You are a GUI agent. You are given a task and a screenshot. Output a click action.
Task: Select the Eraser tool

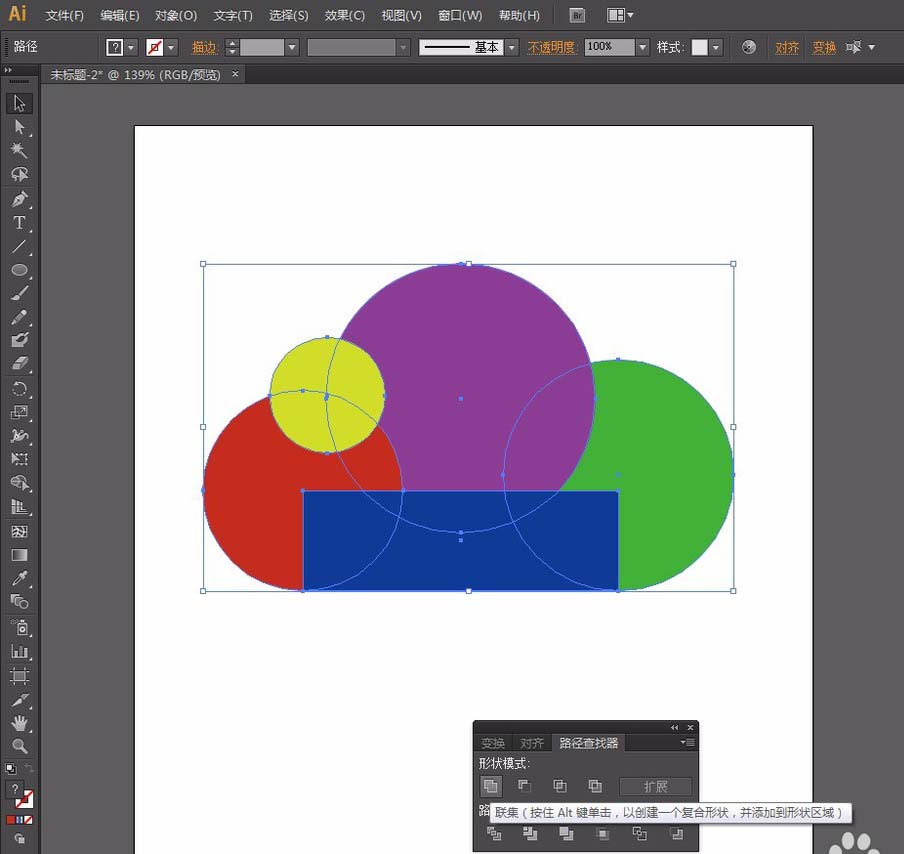(20, 364)
